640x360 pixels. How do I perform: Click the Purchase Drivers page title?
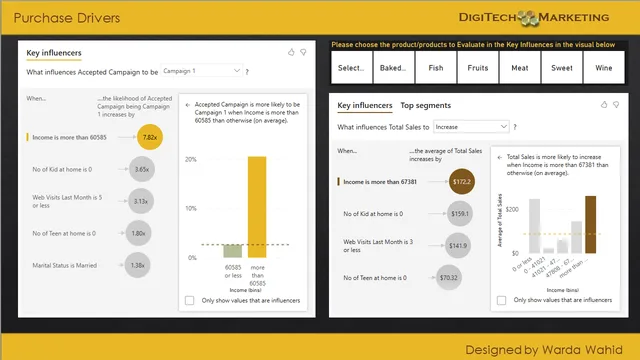pos(67,18)
